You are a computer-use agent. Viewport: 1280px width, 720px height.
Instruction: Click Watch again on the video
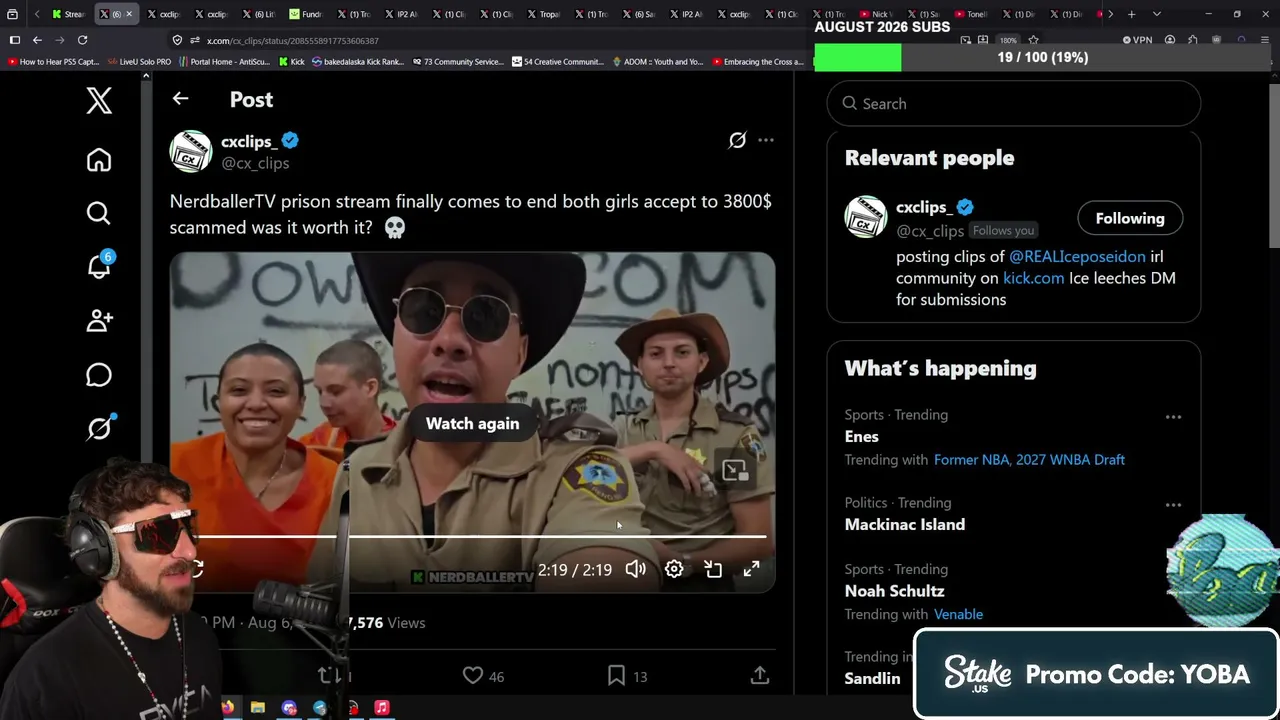(472, 423)
